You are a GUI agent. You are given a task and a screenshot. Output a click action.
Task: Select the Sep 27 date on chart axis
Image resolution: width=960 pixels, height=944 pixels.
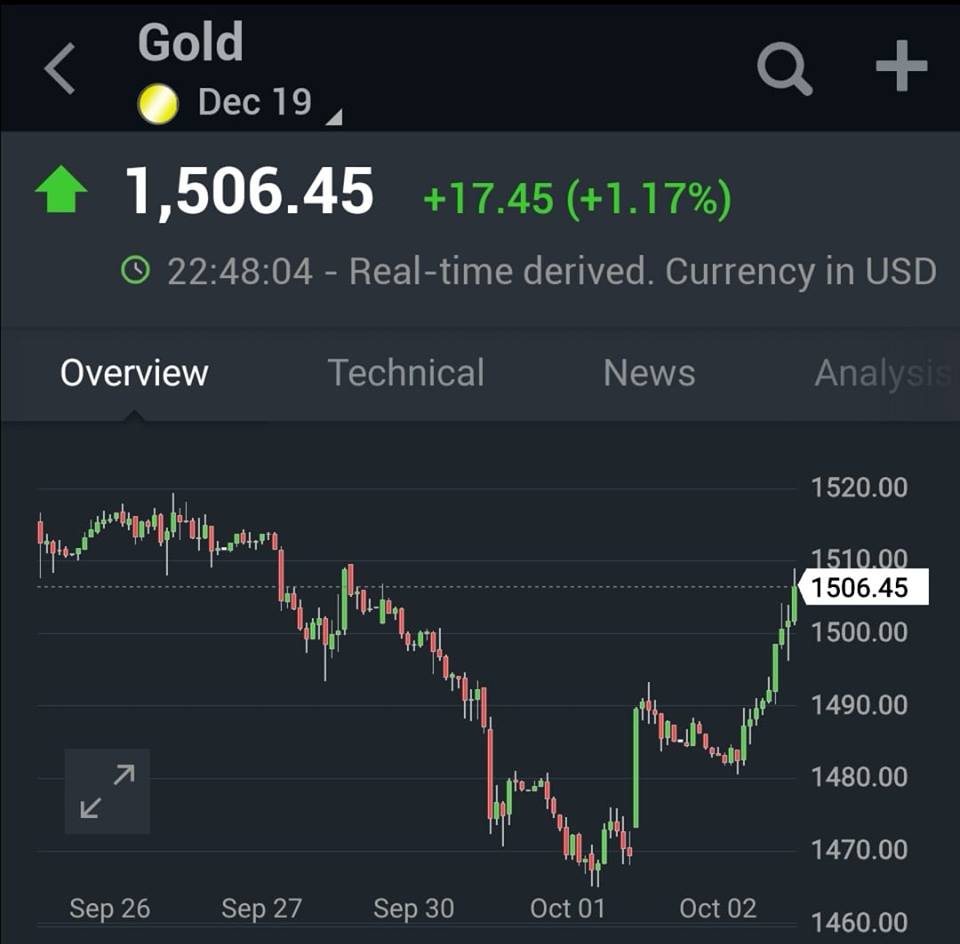(x=261, y=908)
